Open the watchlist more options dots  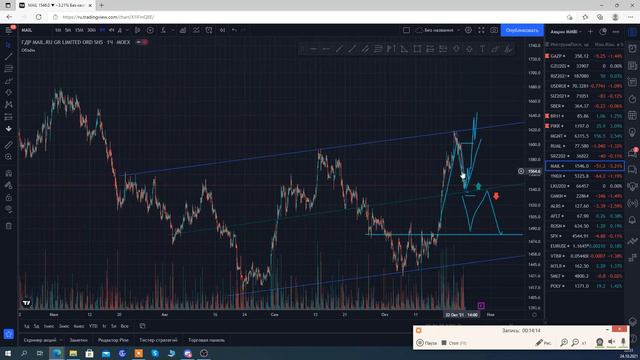(616, 31)
